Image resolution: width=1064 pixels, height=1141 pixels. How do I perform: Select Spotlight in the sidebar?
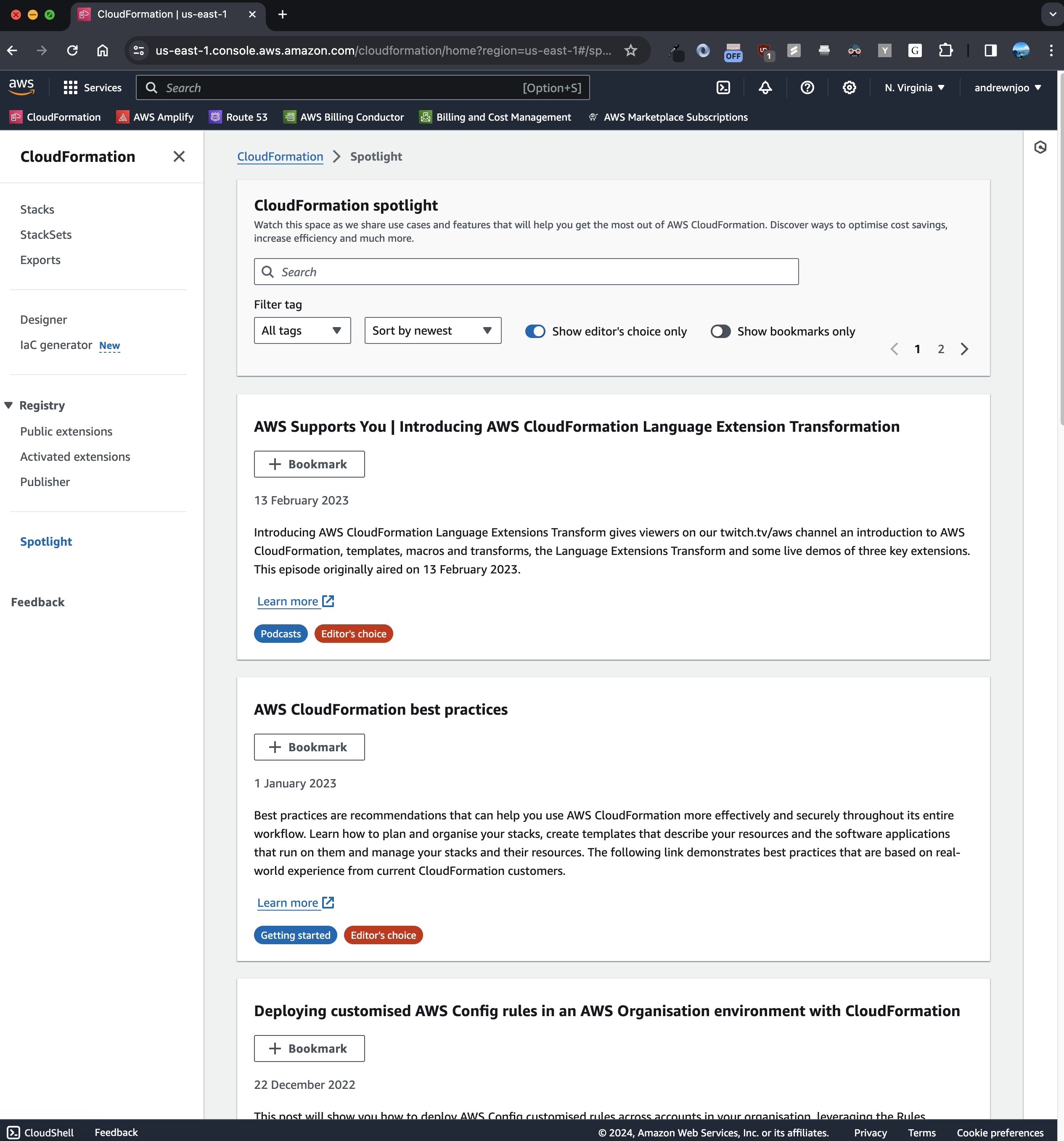[46, 542]
